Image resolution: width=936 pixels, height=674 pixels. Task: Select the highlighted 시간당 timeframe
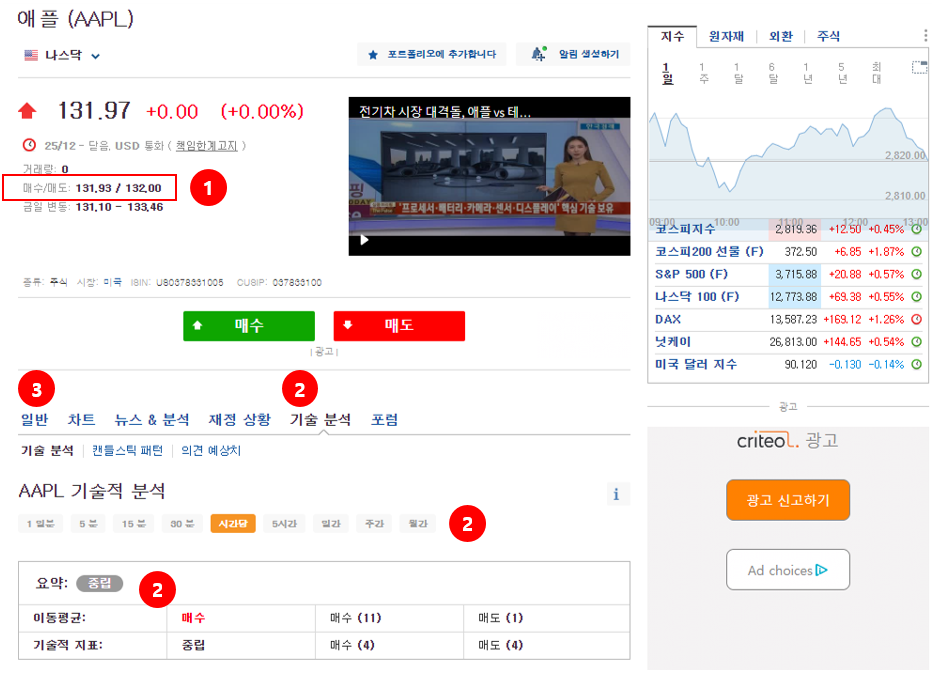(x=233, y=524)
